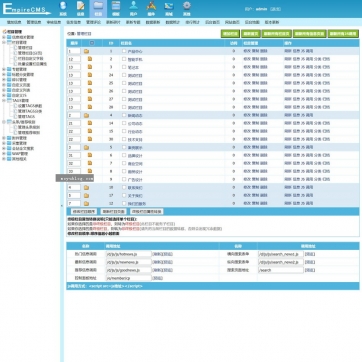Open the 其他 (Other) gear icon
Image resolution: width=362 pixels, height=362 pixels.
point(187,8)
